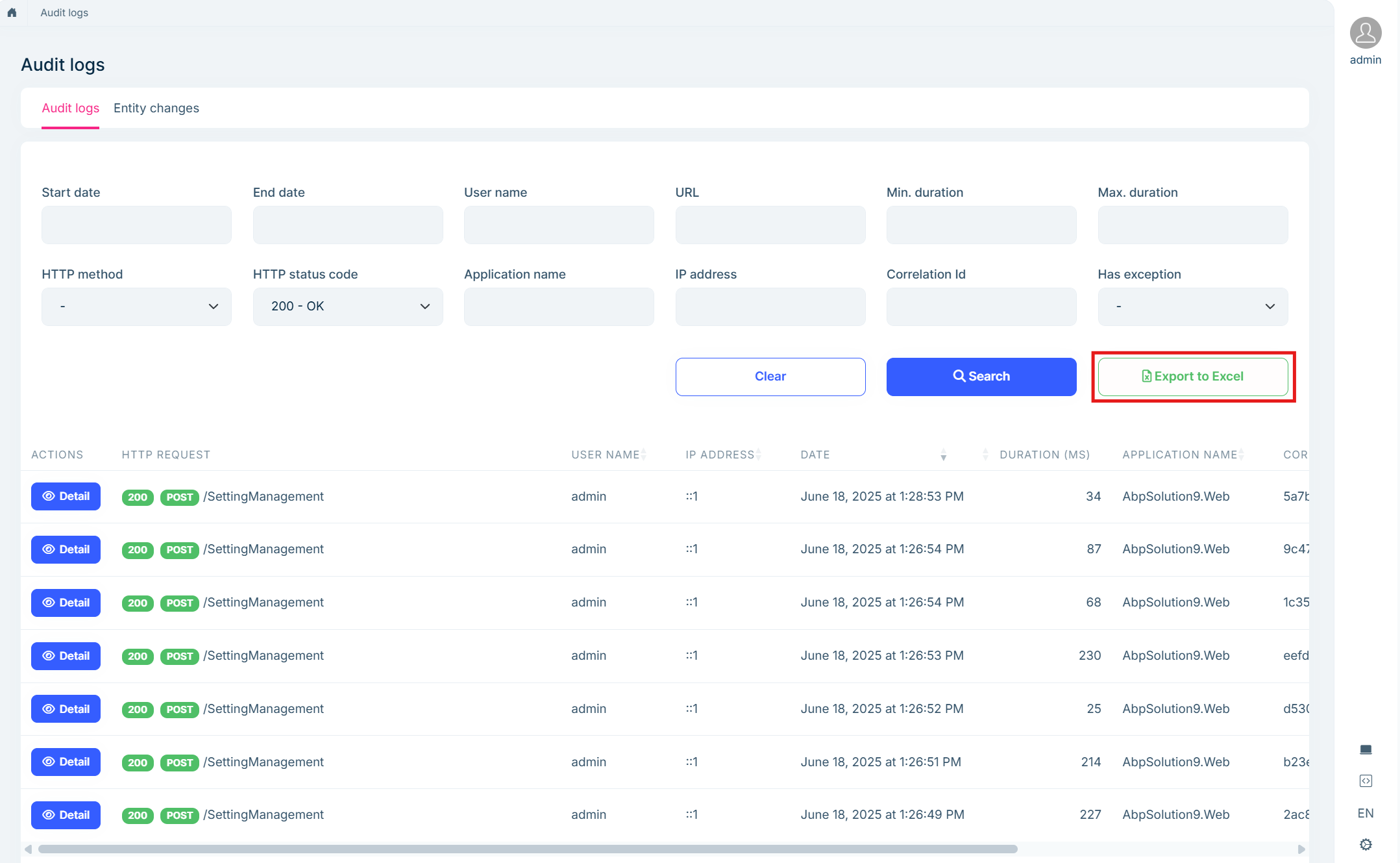Expand the HTTP method dropdown
The width and height of the screenshot is (1400, 863).
136,306
